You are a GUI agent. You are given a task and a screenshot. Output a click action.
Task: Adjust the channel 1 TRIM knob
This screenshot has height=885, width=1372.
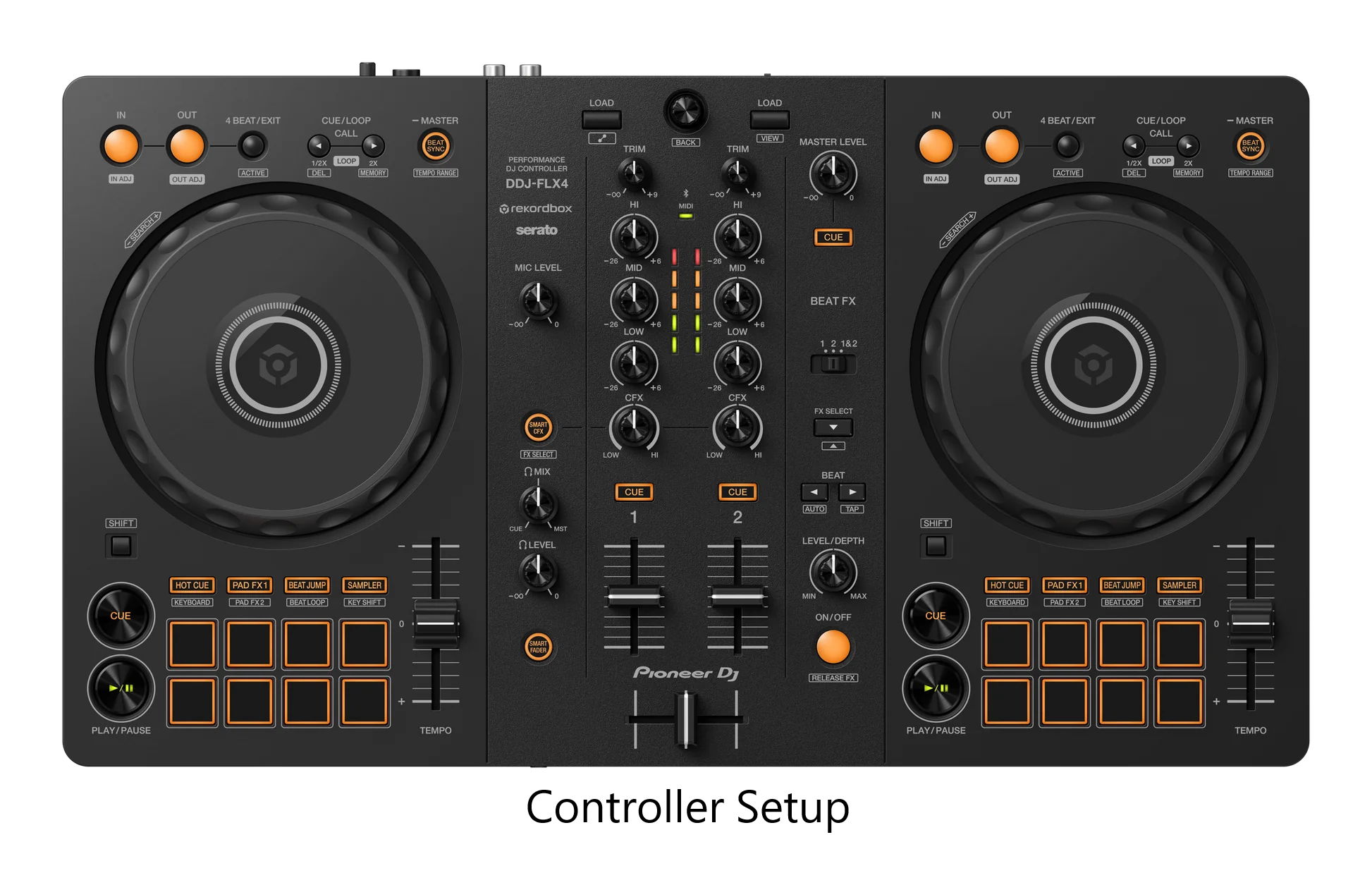click(634, 173)
